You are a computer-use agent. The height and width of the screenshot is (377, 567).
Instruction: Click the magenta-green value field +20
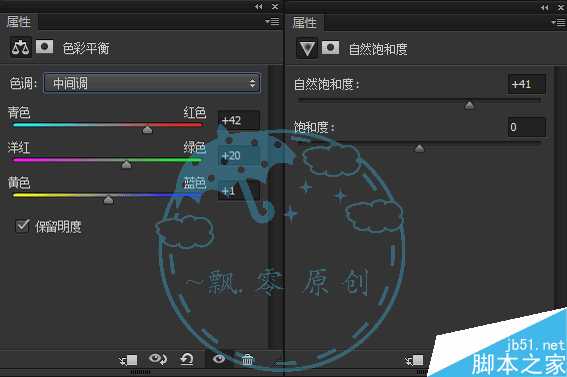239,155
